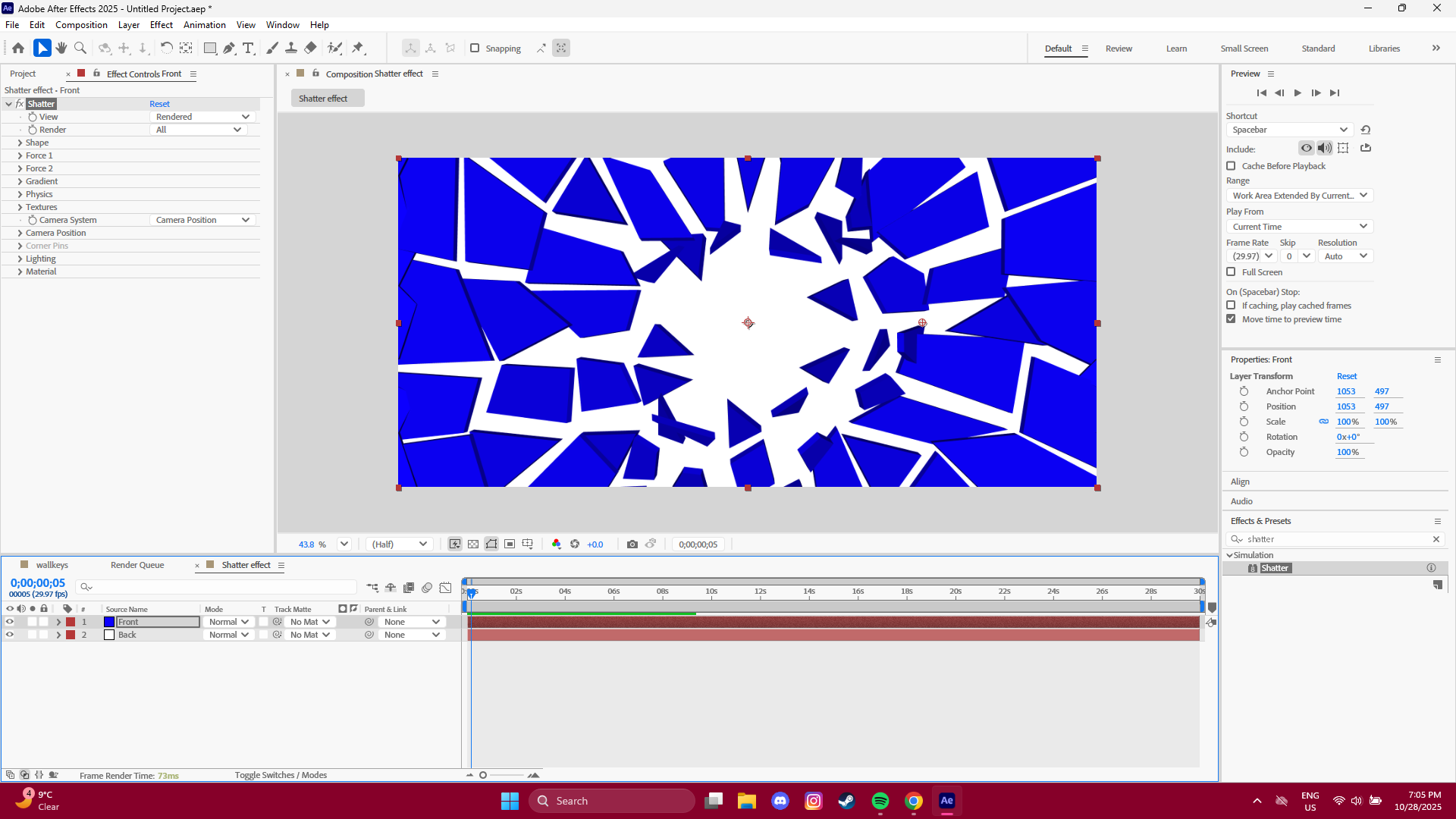Select the Pen tool

pyautogui.click(x=230, y=48)
